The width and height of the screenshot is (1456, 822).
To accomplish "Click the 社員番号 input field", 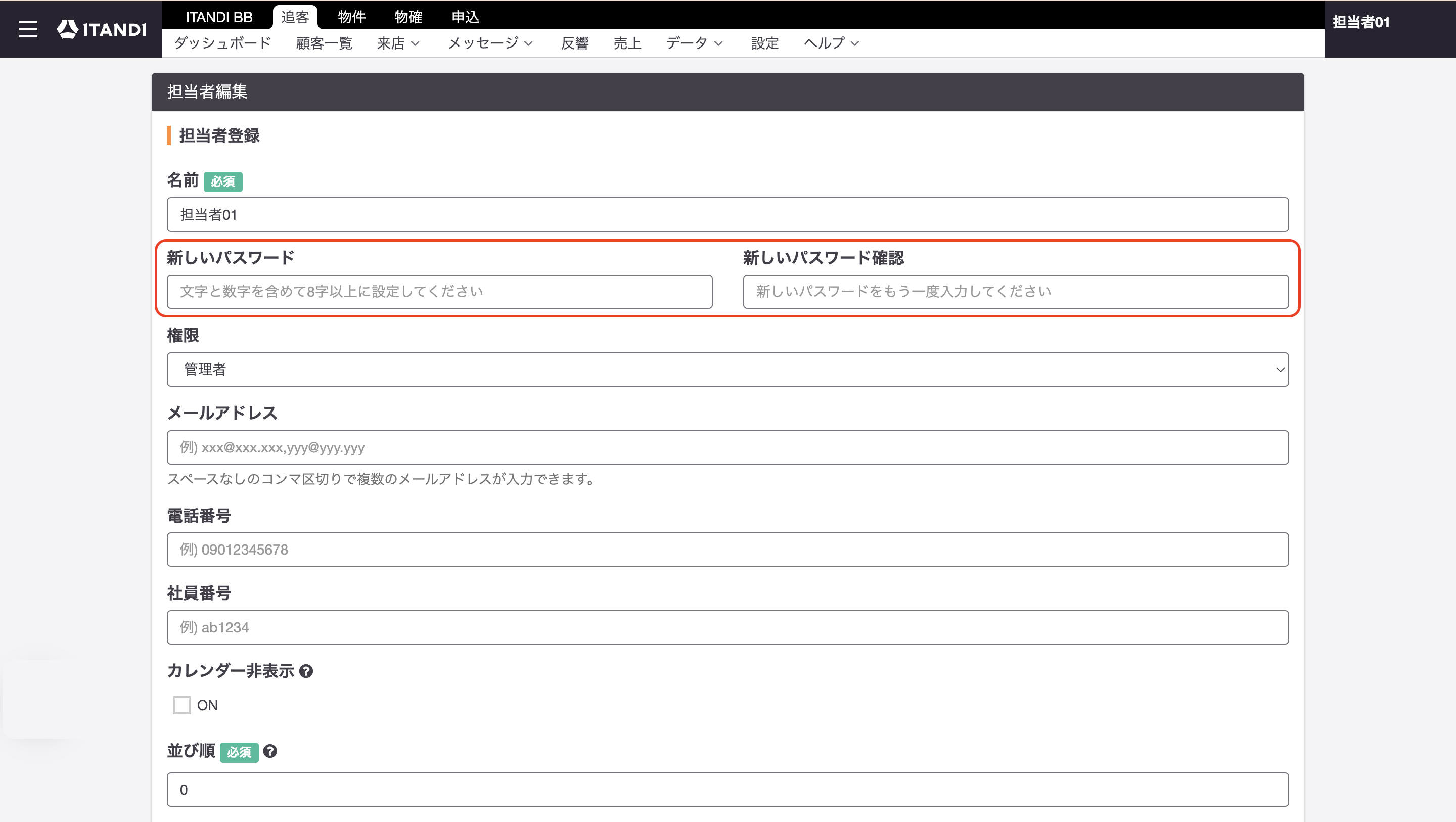I will pyautogui.click(x=727, y=627).
